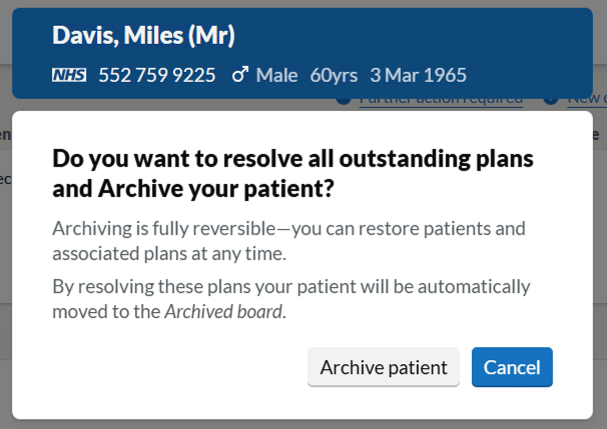This screenshot has width=607, height=429.
Task: Click the Archiving is fully reversible paragraph
Action: [289, 241]
